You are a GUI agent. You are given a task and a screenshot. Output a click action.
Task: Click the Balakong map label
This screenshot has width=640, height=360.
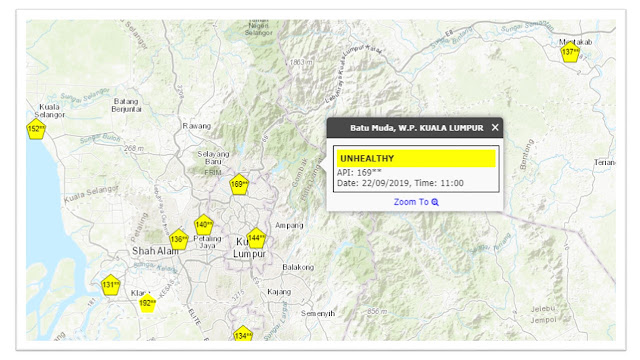298,267
